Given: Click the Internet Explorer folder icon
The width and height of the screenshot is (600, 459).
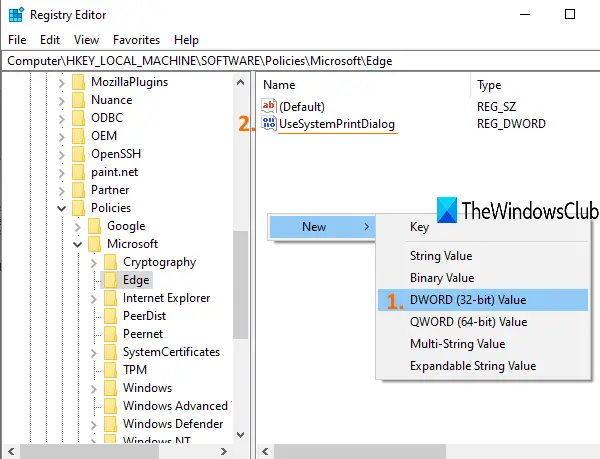Looking at the screenshot, I should pos(111,298).
